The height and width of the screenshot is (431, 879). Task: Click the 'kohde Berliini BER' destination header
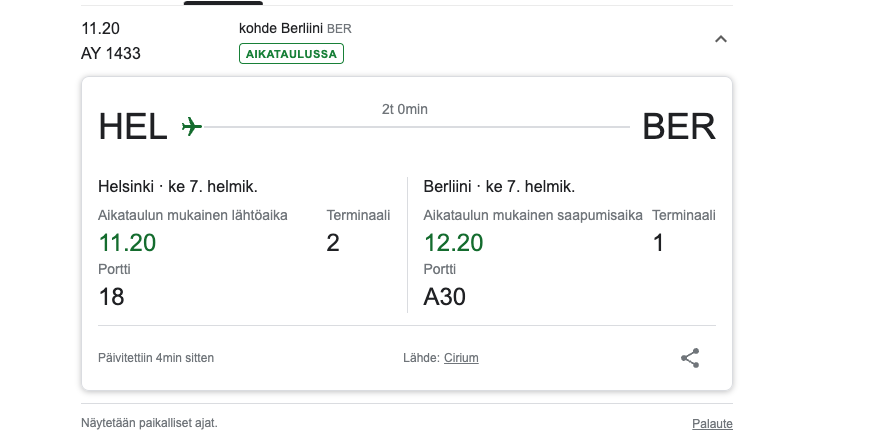(295, 28)
